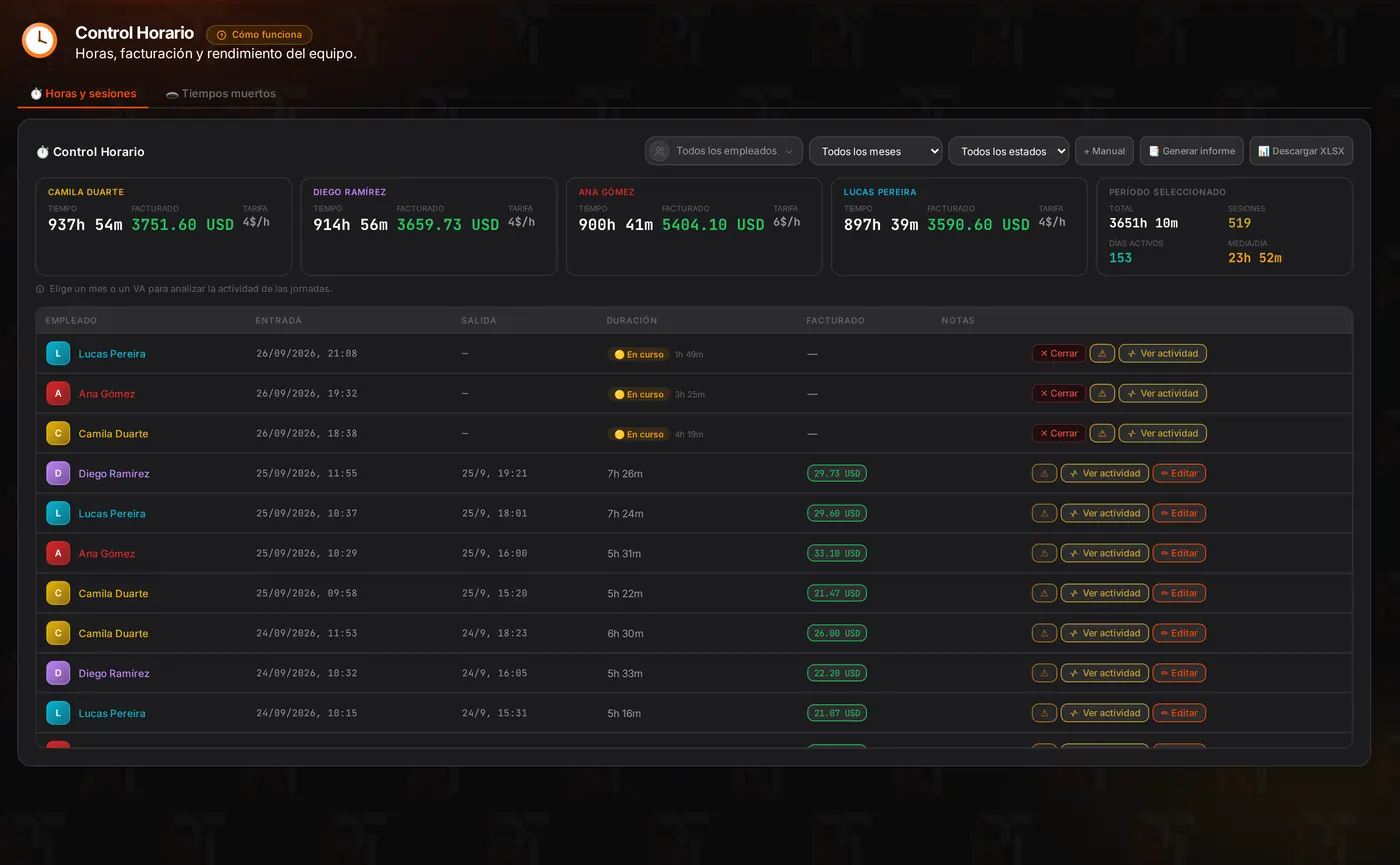
Task: Click the Cómo funciona help button
Action: [259, 34]
